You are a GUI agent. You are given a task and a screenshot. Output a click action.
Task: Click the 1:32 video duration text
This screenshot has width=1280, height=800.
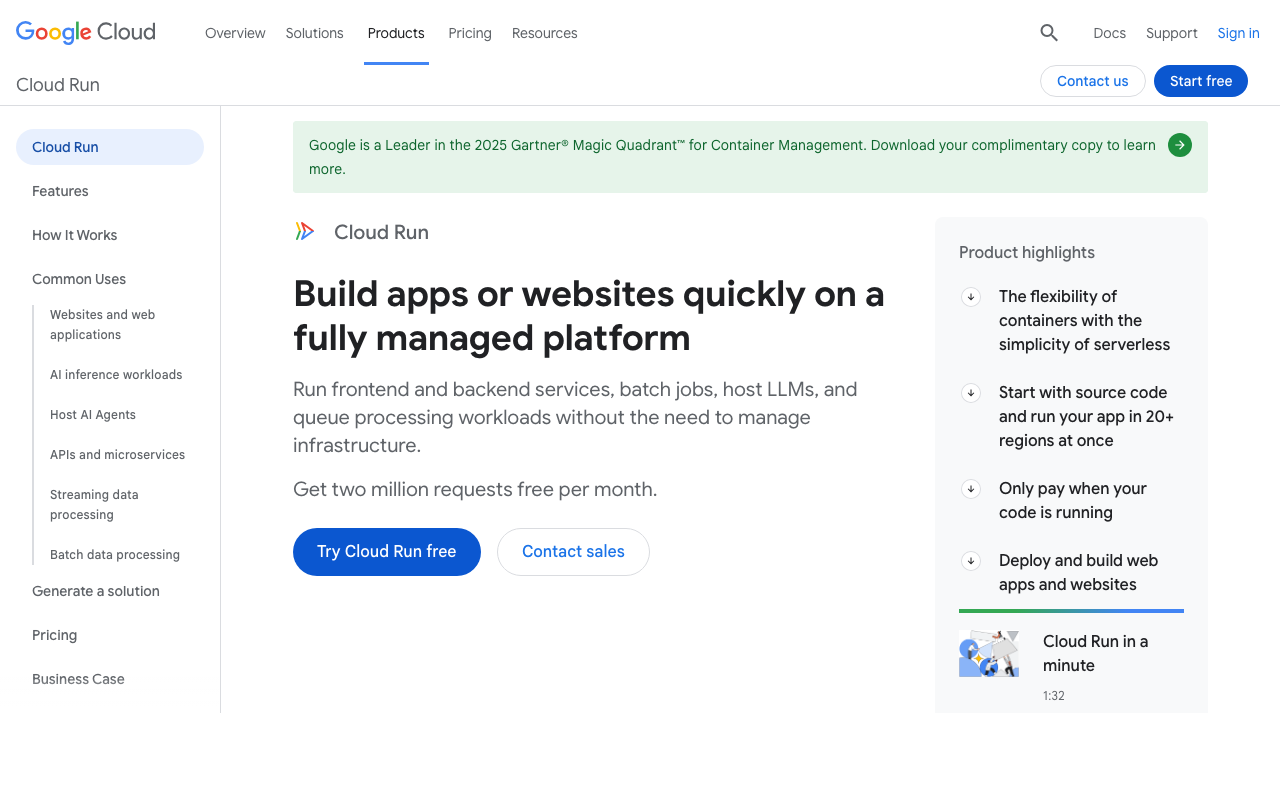coord(1054,695)
